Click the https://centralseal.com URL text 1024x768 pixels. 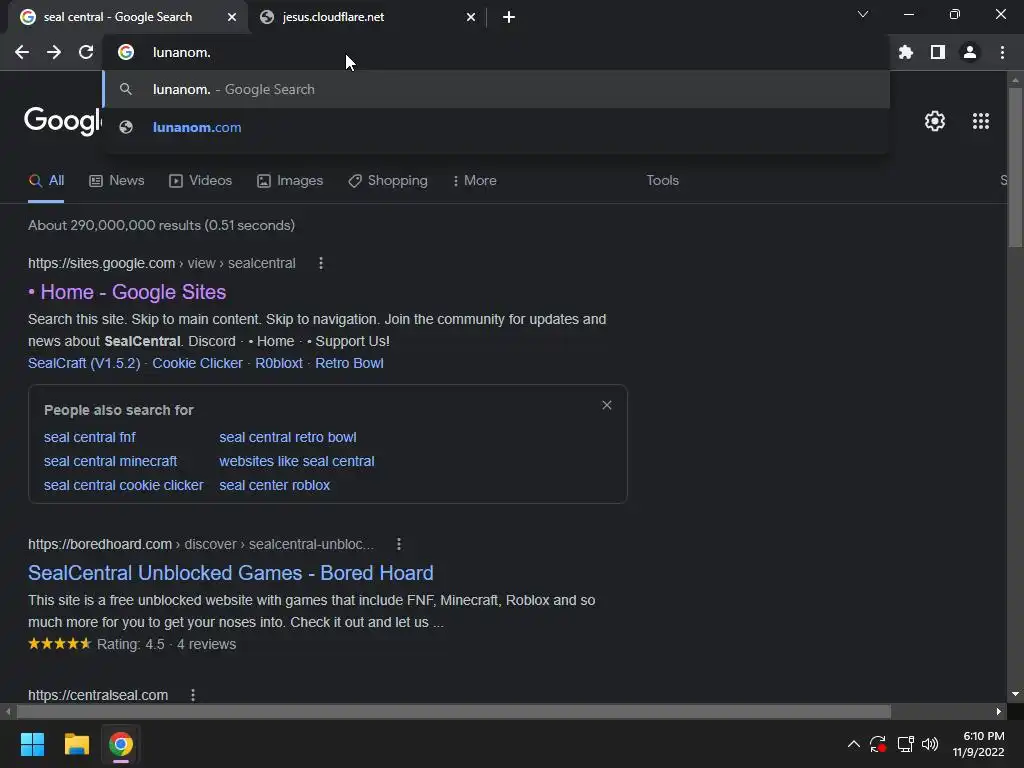[98, 695]
